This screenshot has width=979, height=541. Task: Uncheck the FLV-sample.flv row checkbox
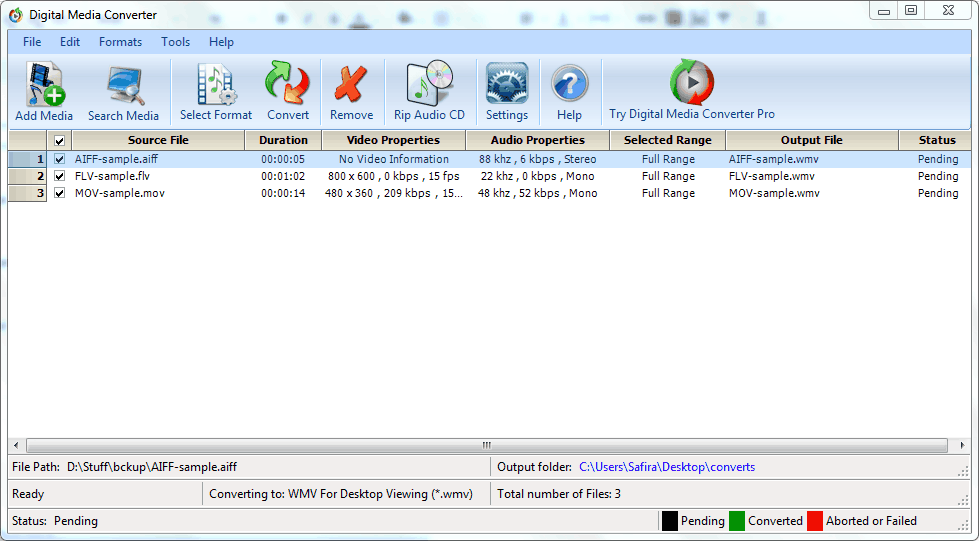pos(59,176)
